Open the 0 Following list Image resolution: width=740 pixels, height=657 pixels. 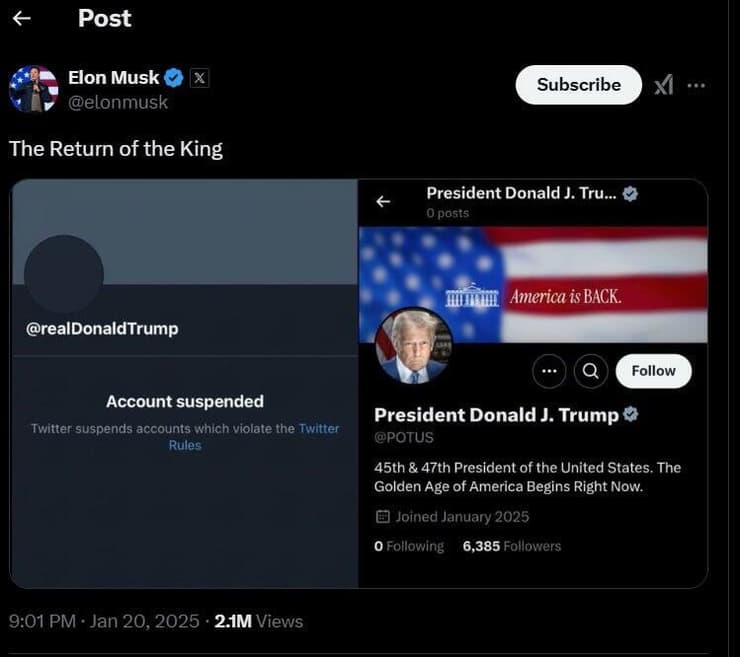(409, 546)
